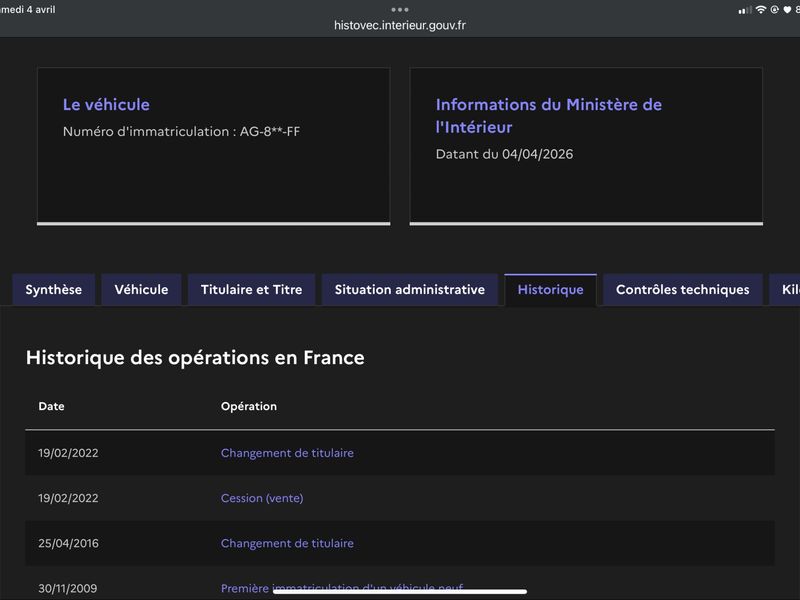The width and height of the screenshot is (800, 600).
Task: Click Changement de titulaire dated 25/04/2016
Action: click(287, 543)
